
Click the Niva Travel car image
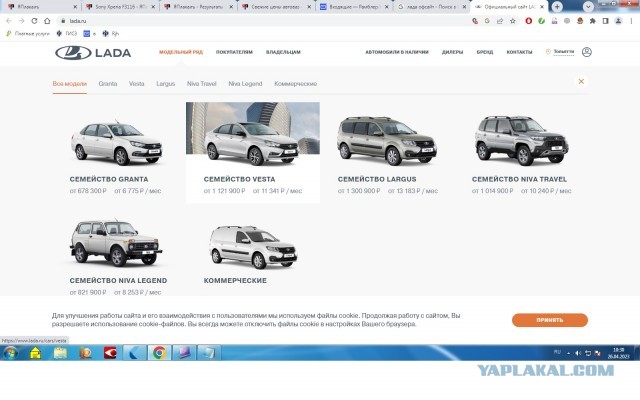pos(521,140)
